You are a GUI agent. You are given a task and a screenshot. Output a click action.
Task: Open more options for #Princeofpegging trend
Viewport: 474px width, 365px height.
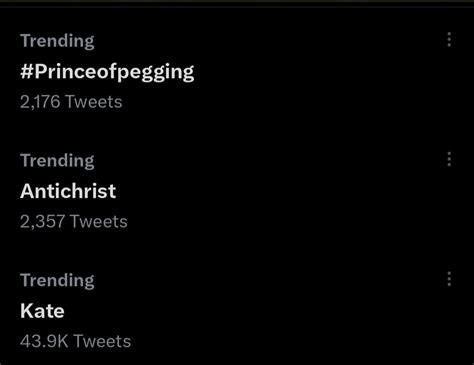[449, 40]
